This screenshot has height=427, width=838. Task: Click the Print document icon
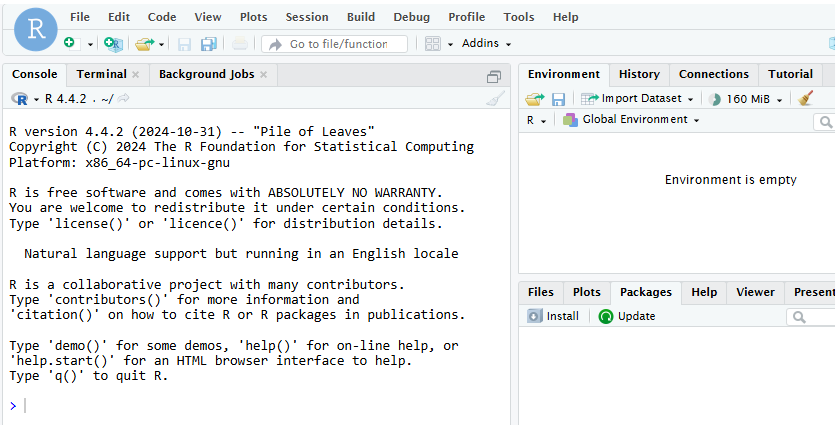240,44
